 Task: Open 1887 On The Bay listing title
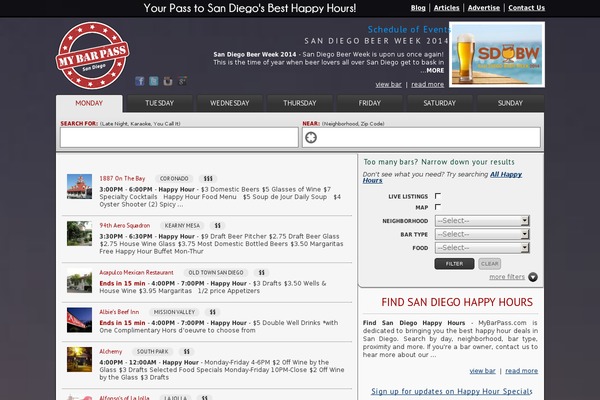122,179
